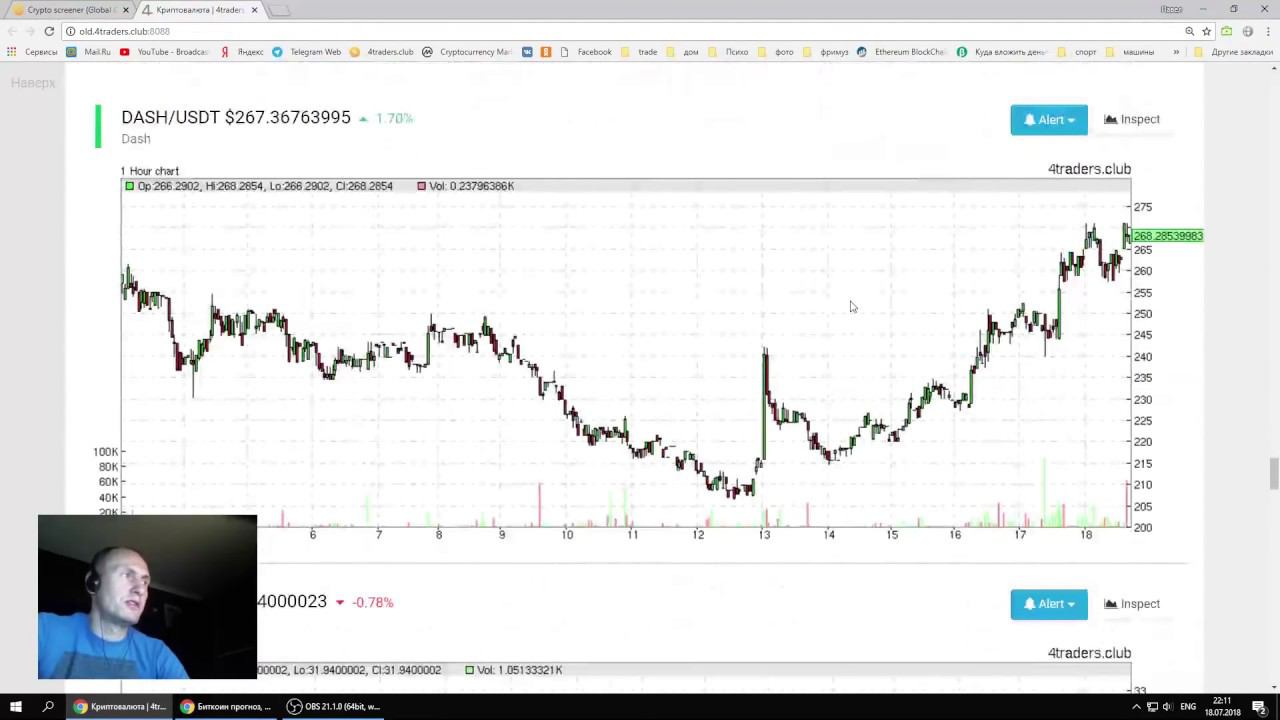Reload the page with the refresh icon
Screen dimensions: 1280x720
point(49,31)
